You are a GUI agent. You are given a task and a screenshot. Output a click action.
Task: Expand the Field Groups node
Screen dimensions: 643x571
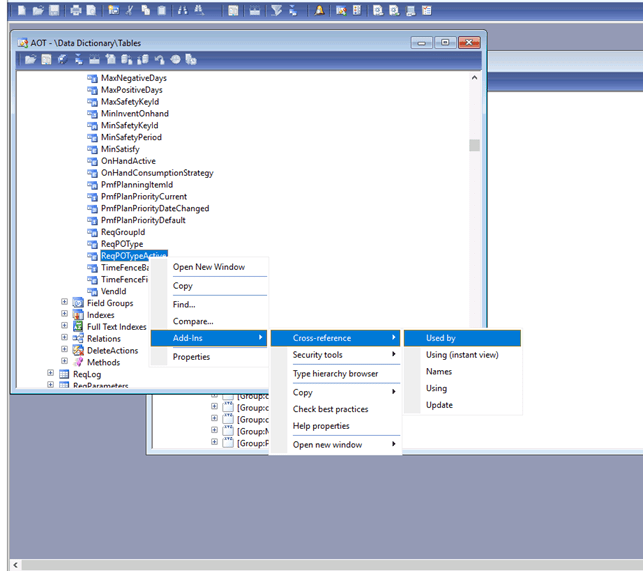65,303
